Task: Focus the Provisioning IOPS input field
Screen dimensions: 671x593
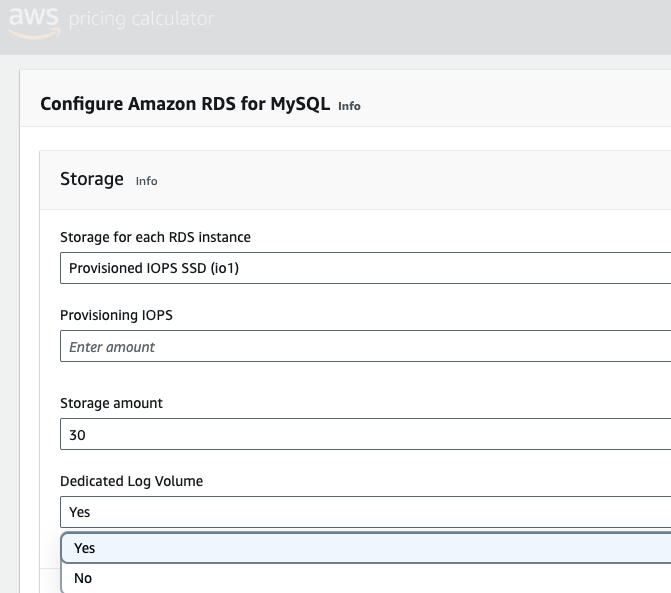Action: [x=365, y=347]
